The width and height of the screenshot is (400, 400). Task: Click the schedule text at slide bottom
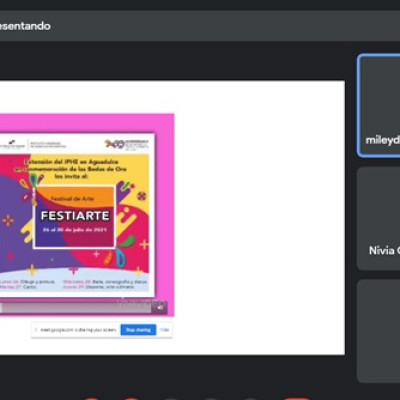(74, 284)
